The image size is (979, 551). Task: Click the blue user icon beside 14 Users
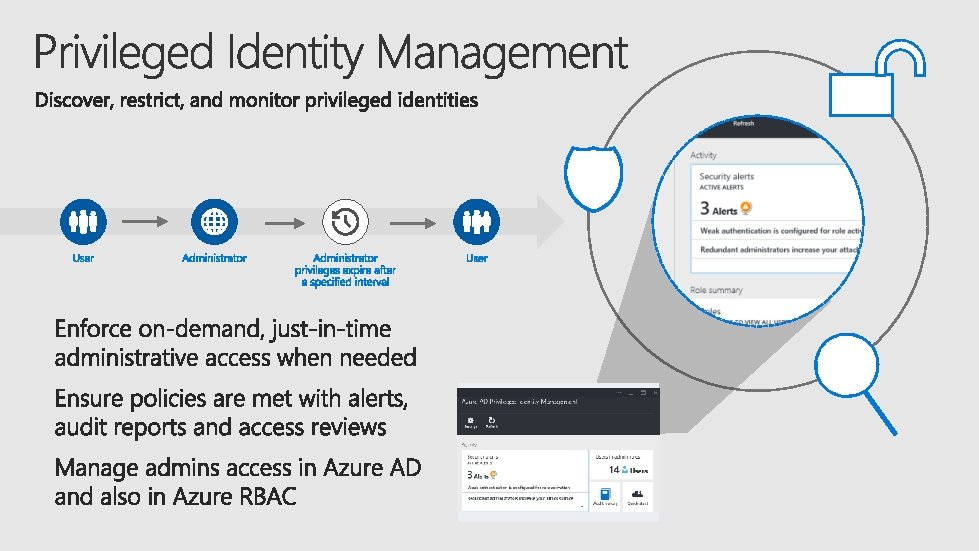tap(625, 469)
